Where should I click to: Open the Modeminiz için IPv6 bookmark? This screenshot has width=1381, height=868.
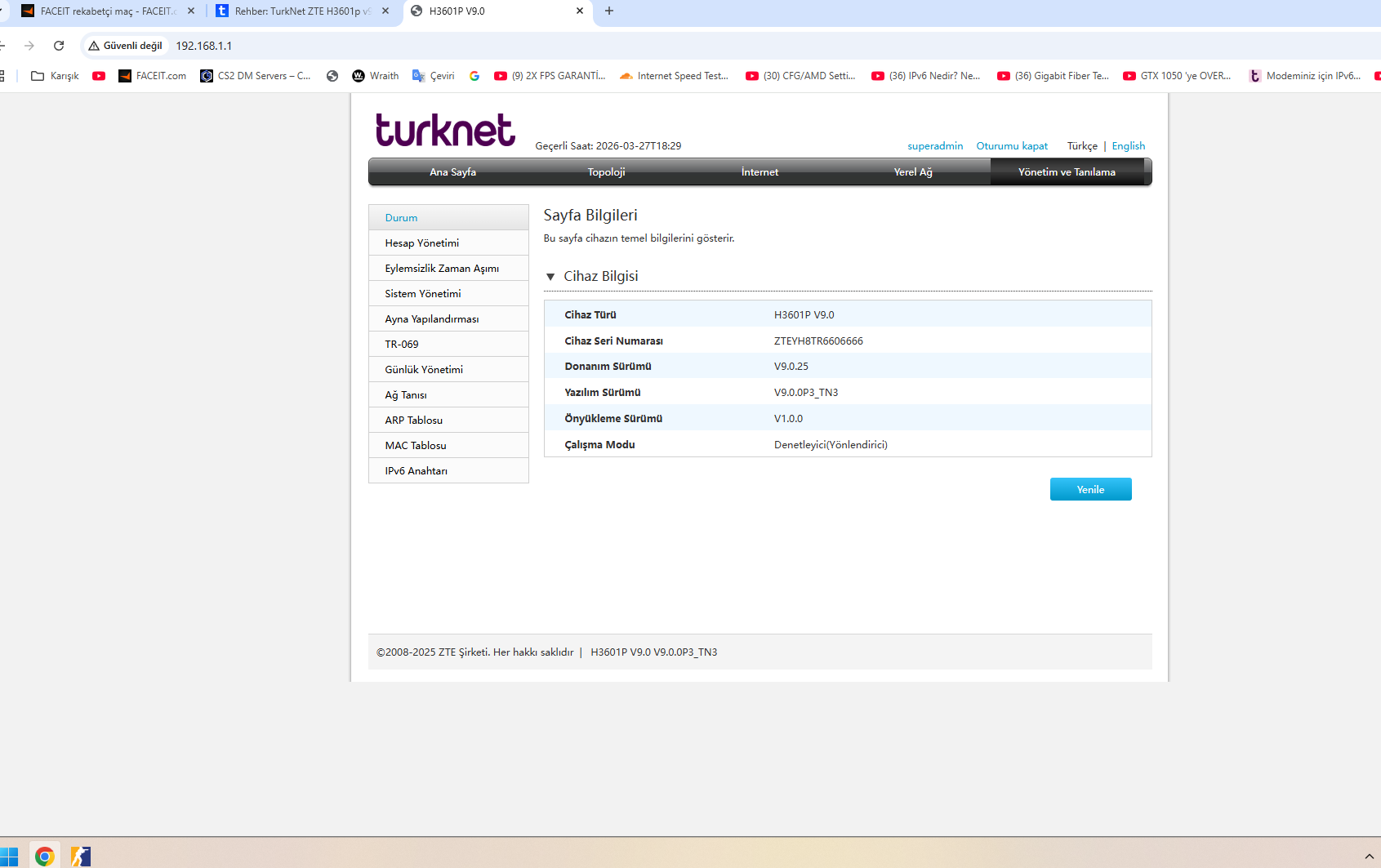pos(1305,76)
